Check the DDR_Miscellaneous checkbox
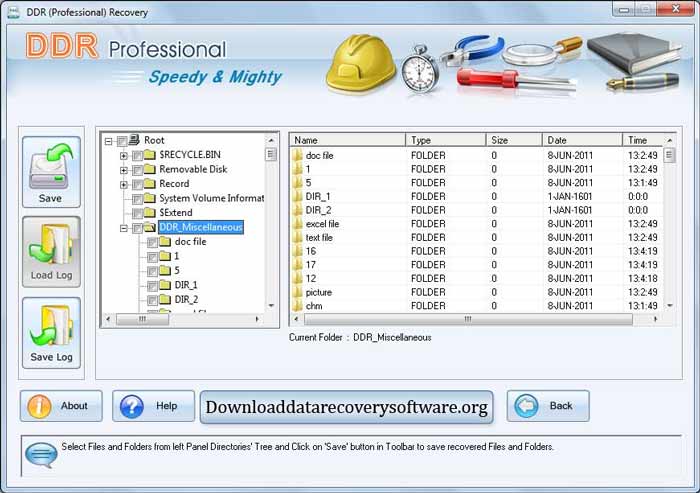 [x=138, y=228]
